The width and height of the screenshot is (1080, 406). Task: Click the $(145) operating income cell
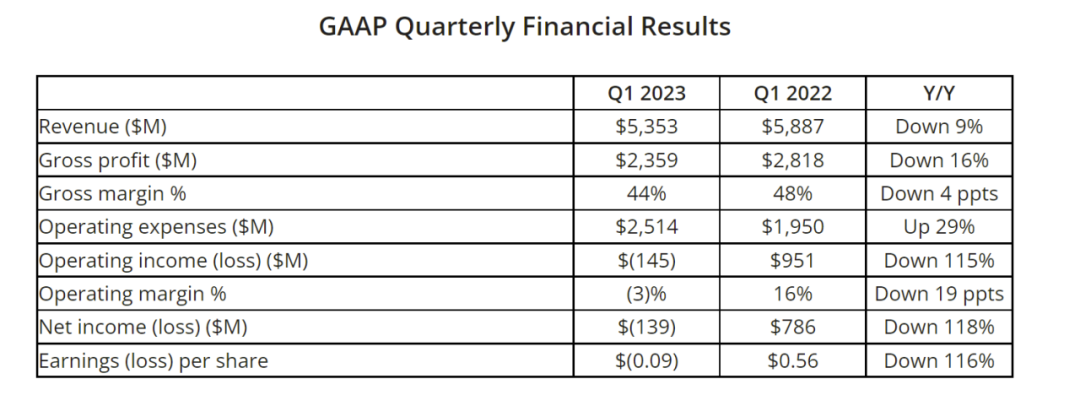coord(647,261)
